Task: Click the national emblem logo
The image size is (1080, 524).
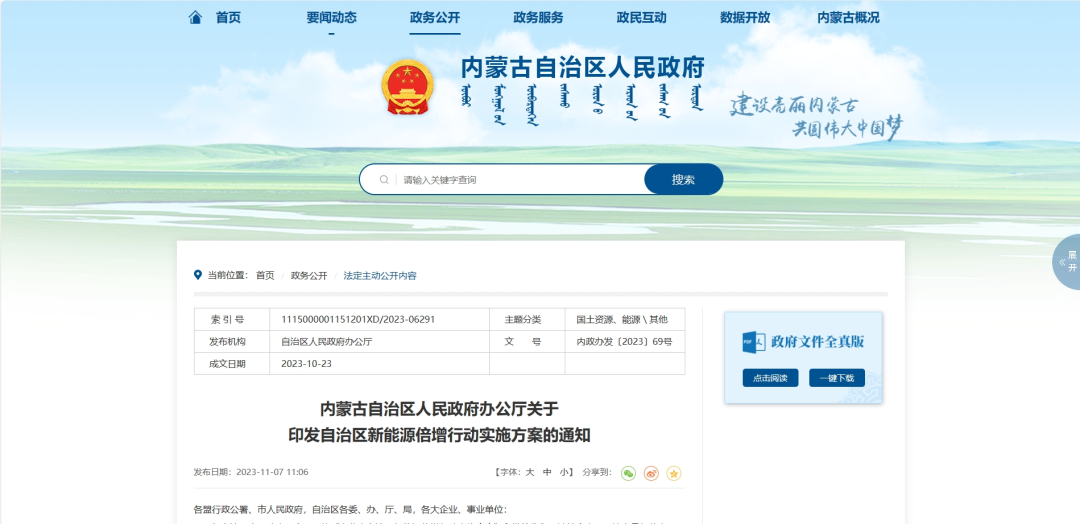Action: (x=408, y=87)
